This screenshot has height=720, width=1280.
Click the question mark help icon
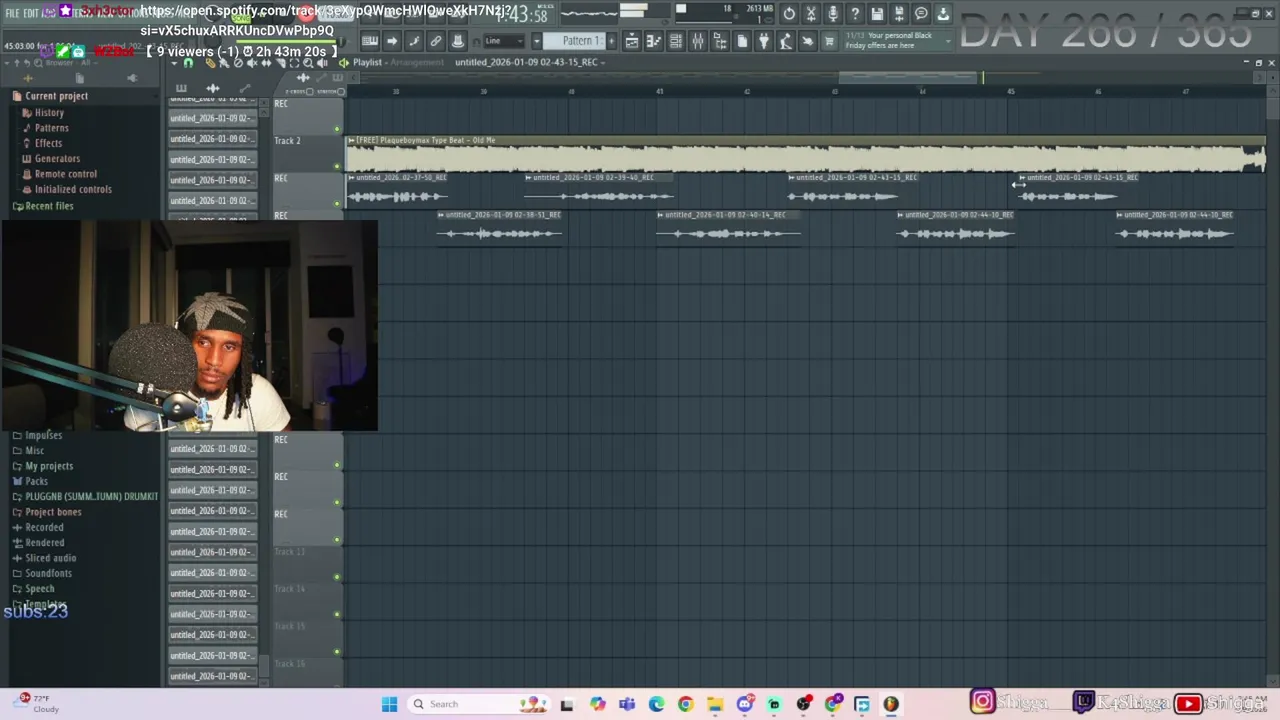(x=855, y=13)
